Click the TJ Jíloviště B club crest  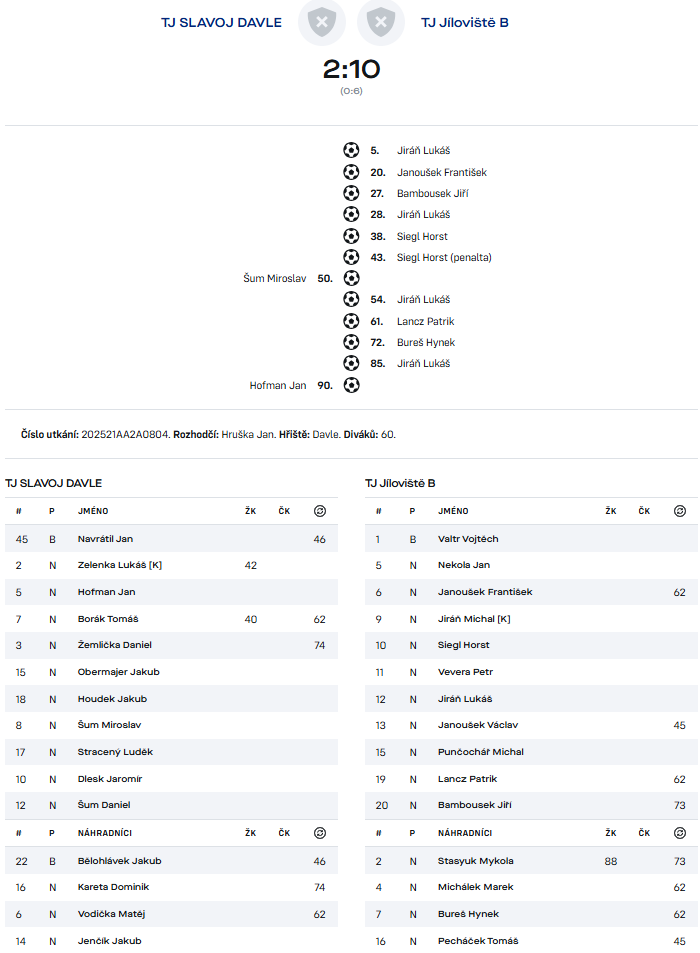pos(380,22)
